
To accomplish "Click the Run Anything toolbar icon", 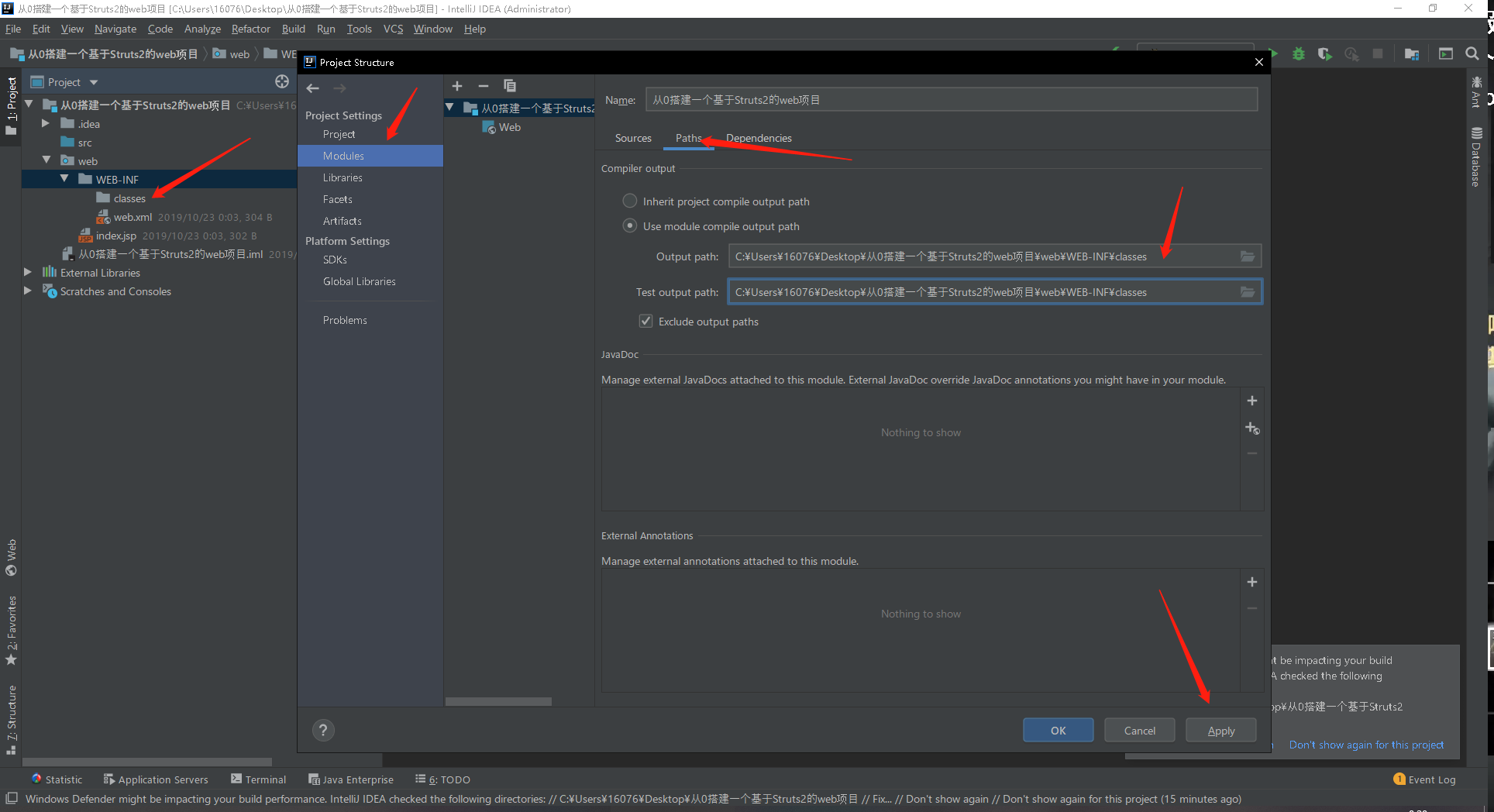I will pos(1446,53).
